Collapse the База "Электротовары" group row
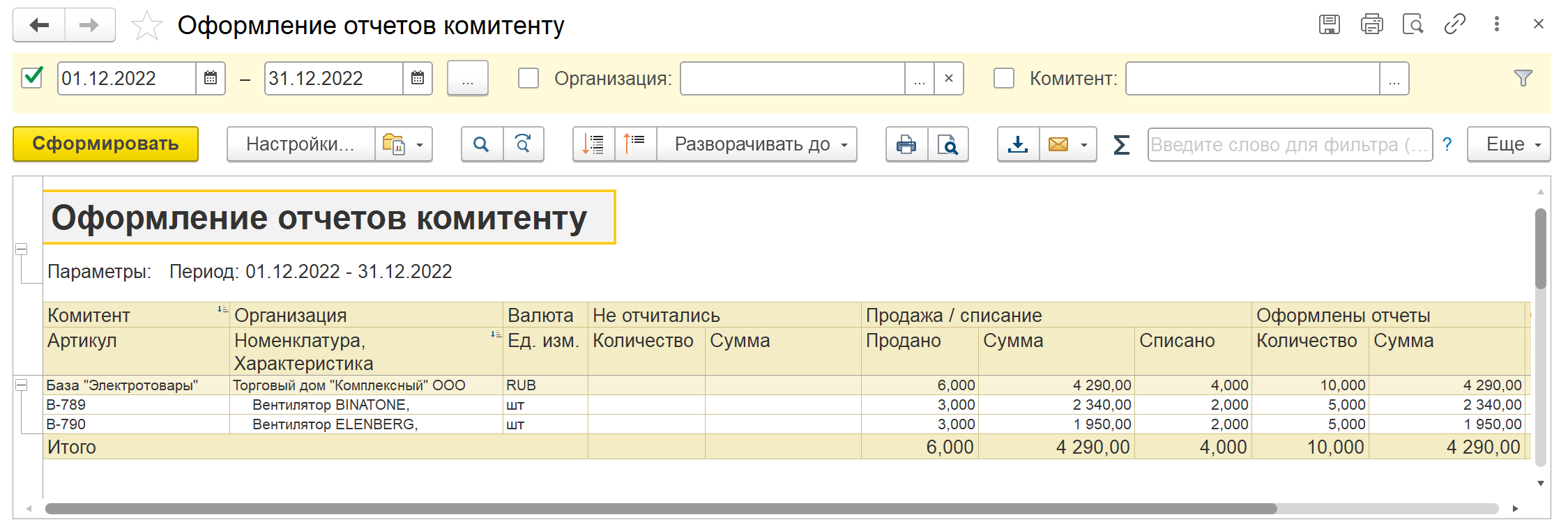This screenshot has height=531, width=1568. click(22, 385)
